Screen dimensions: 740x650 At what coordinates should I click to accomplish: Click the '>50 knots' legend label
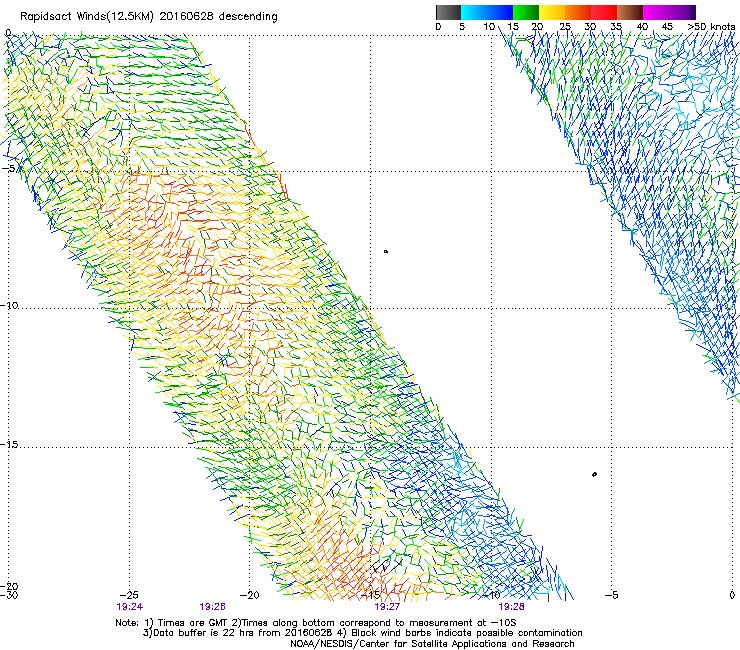coord(711,26)
